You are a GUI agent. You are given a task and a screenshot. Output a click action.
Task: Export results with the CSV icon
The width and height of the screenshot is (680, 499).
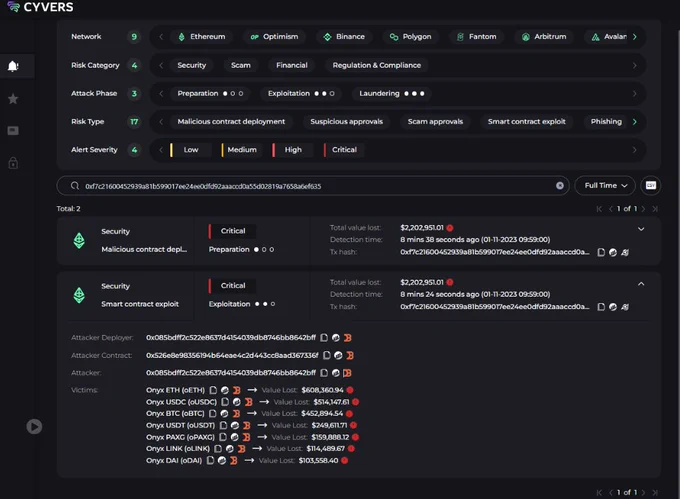[x=651, y=186]
